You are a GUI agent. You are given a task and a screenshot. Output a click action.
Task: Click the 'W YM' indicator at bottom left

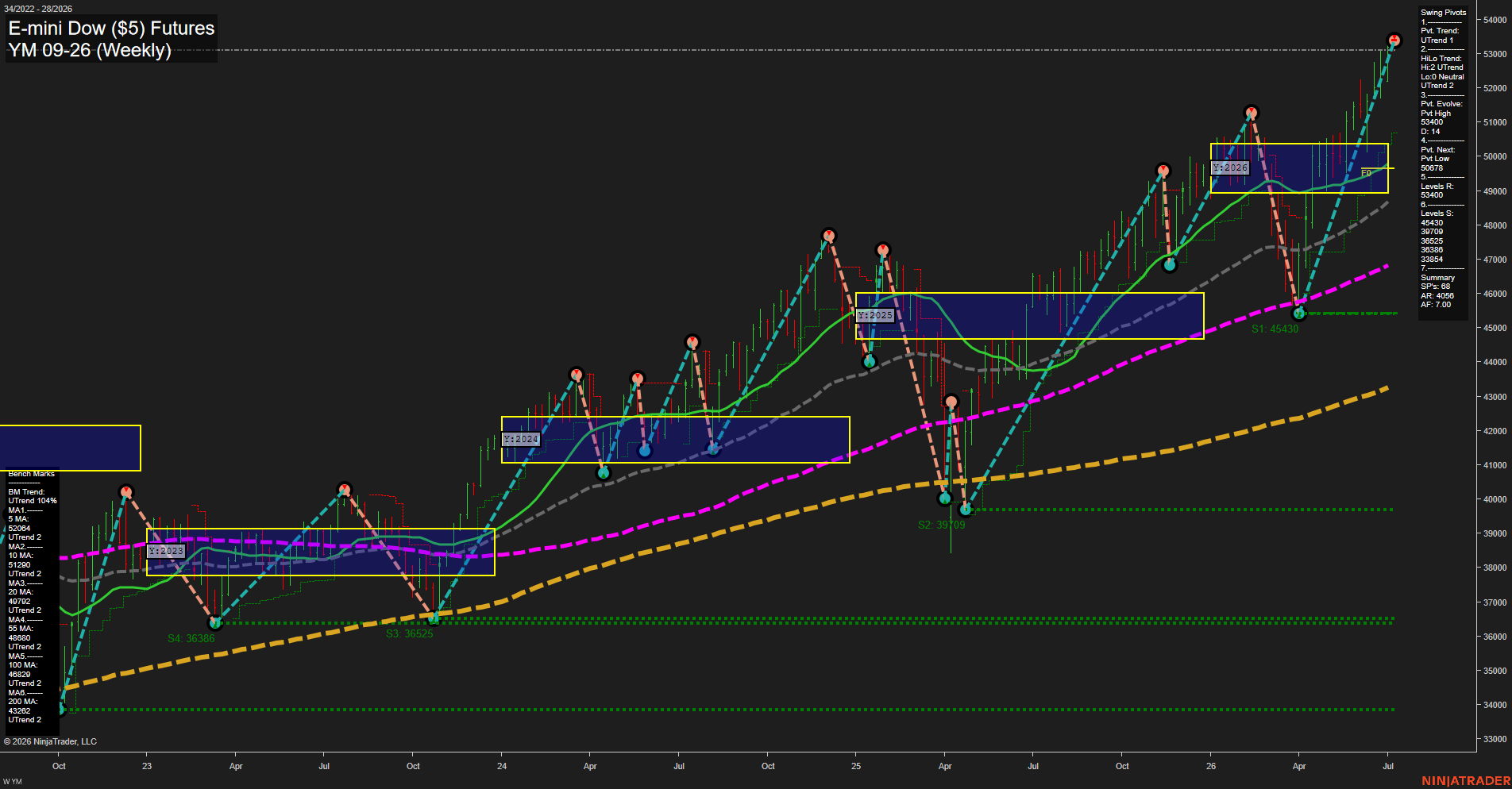[13, 782]
